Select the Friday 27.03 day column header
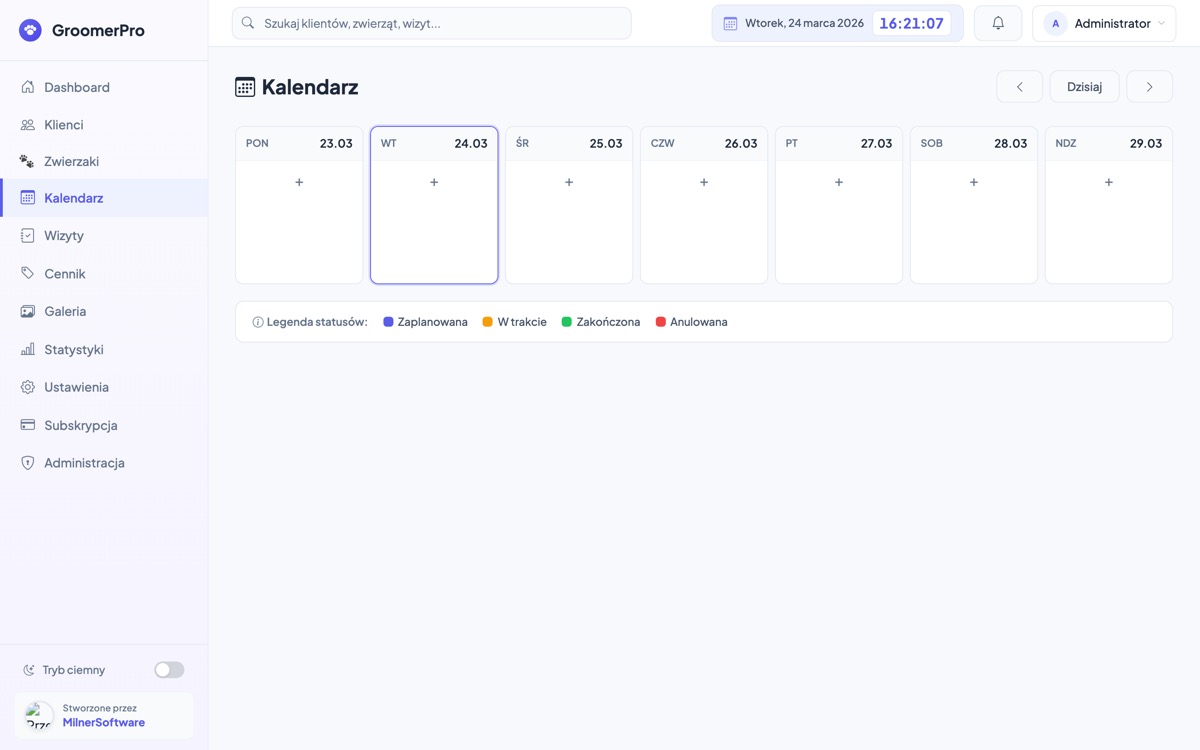 click(838, 143)
